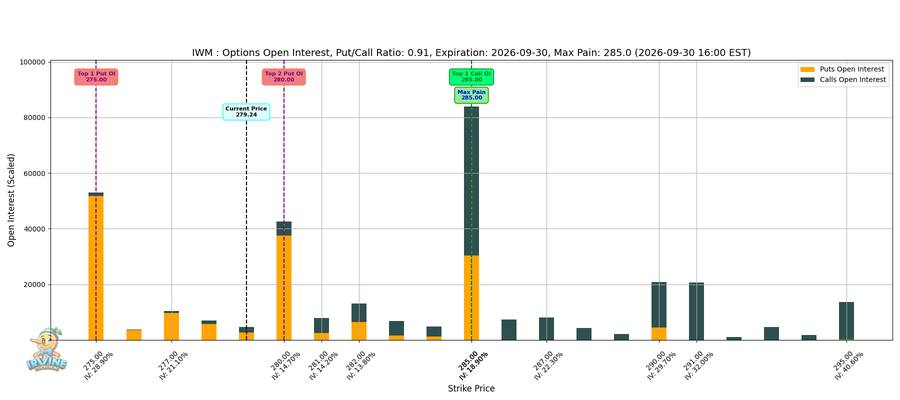Click the dark Calls Open Interest legend swatch

click(x=806, y=80)
